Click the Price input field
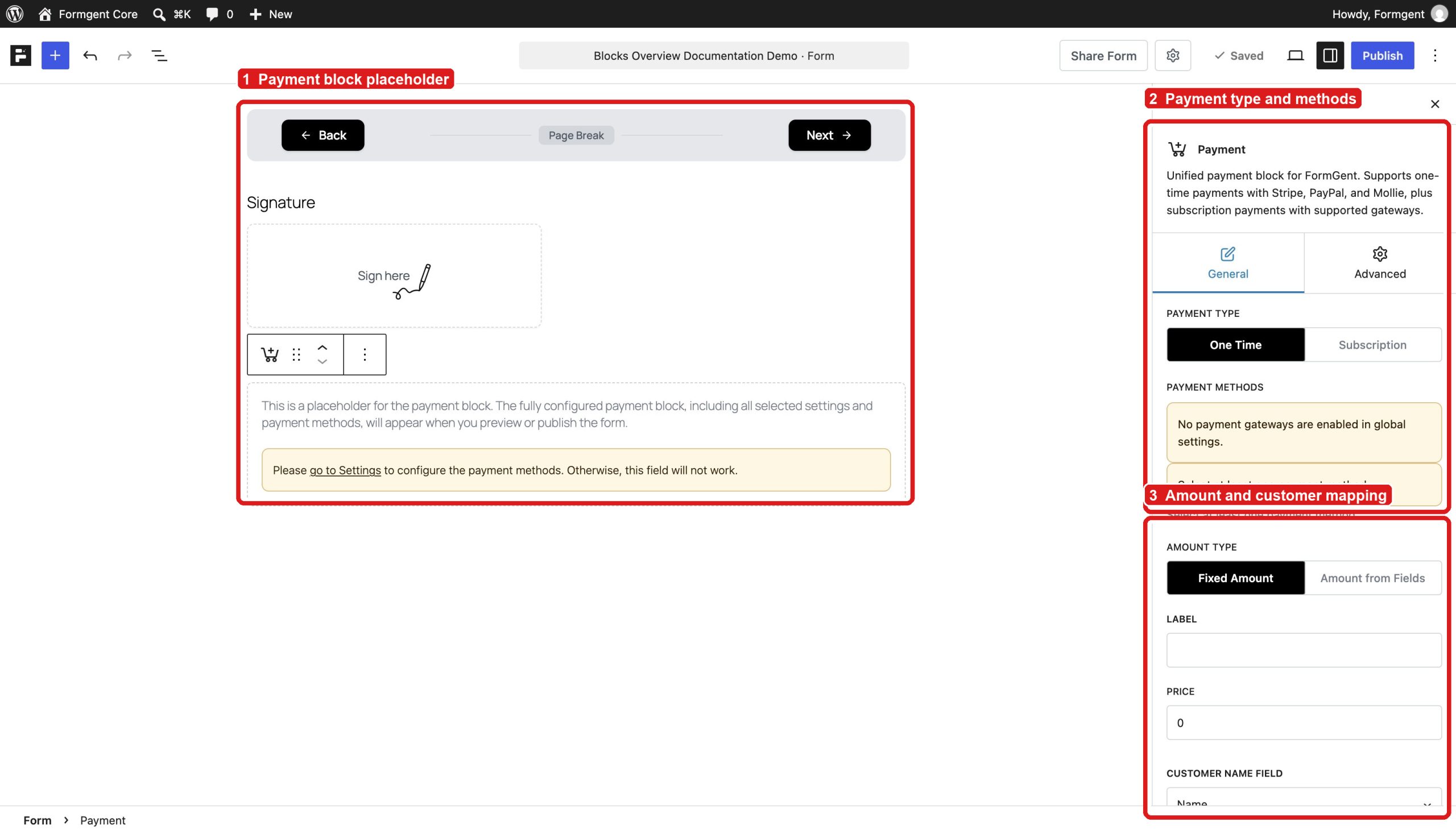The height and width of the screenshot is (834, 1456). [x=1304, y=723]
